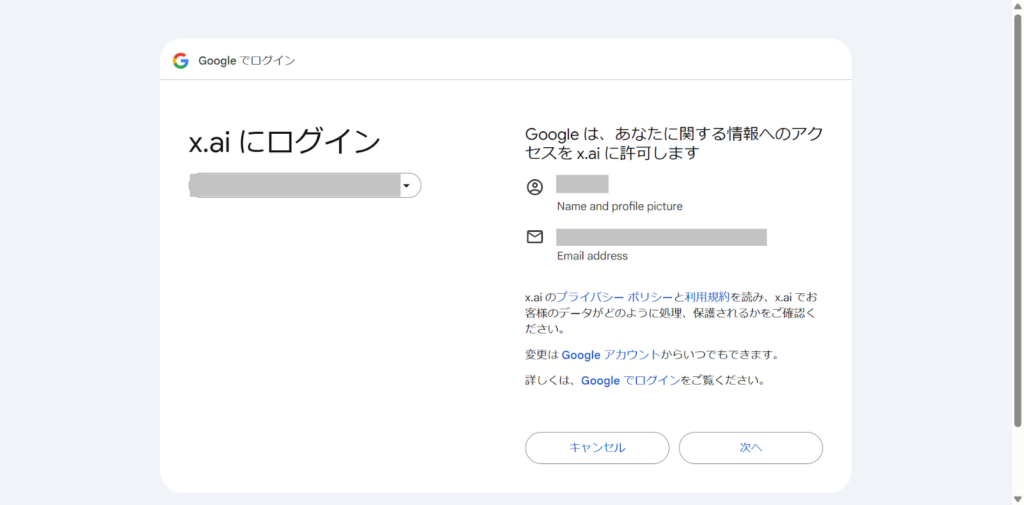Click the envelope email icon
This screenshot has height=505, width=1024.
click(534, 237)
